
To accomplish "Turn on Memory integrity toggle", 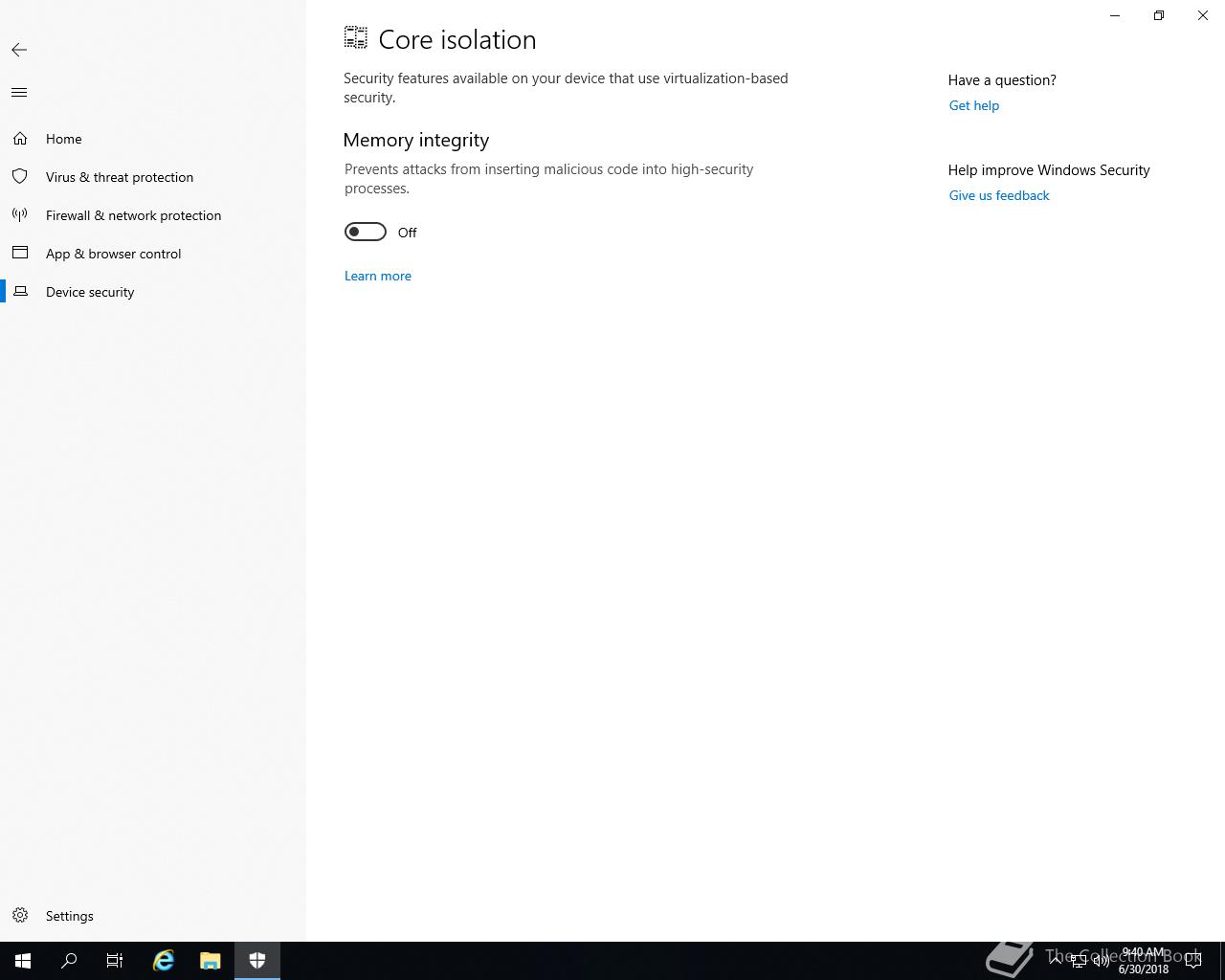I will (x=366, y=232).
